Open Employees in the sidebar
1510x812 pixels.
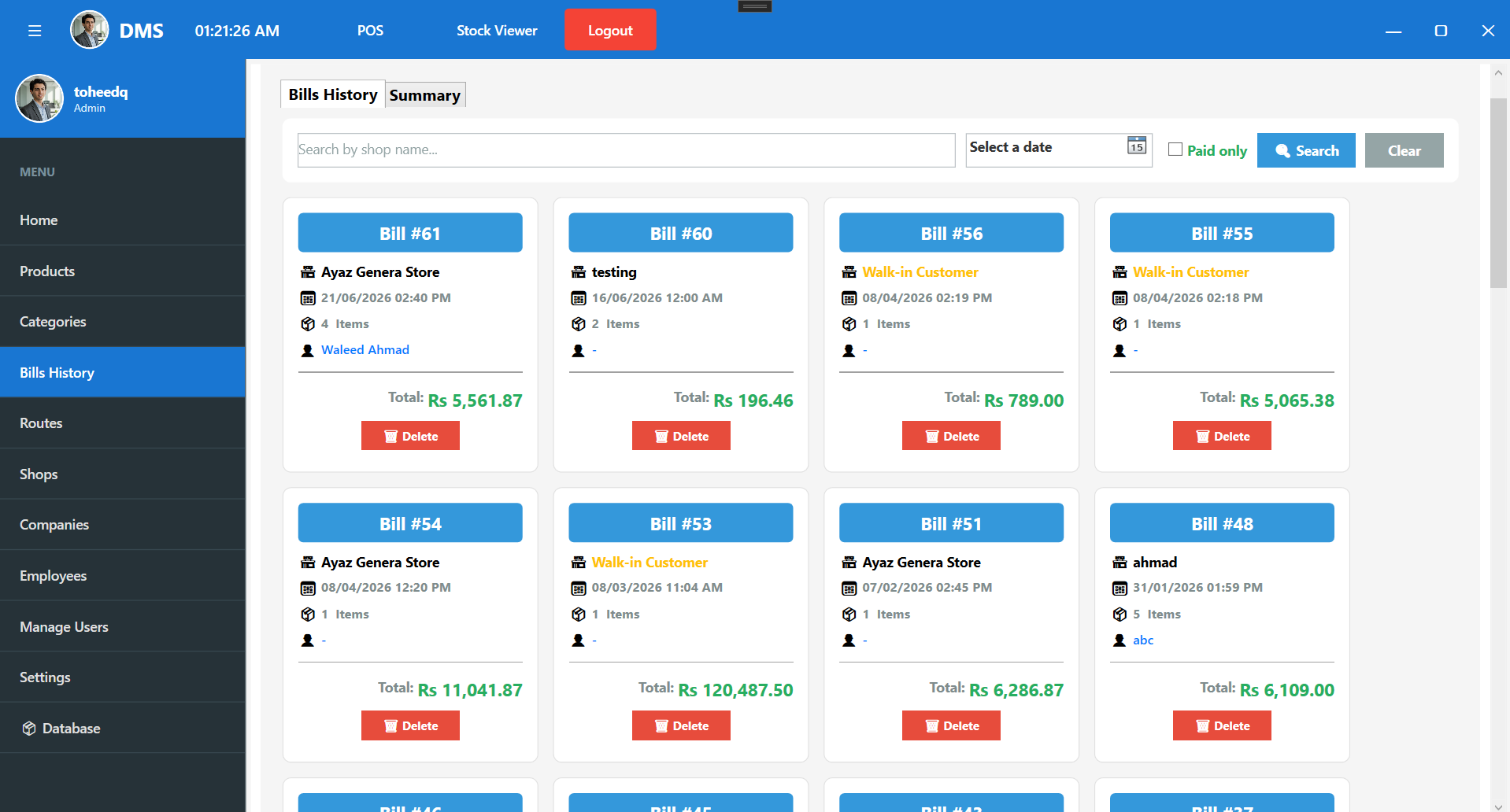(x=123, y=576)
